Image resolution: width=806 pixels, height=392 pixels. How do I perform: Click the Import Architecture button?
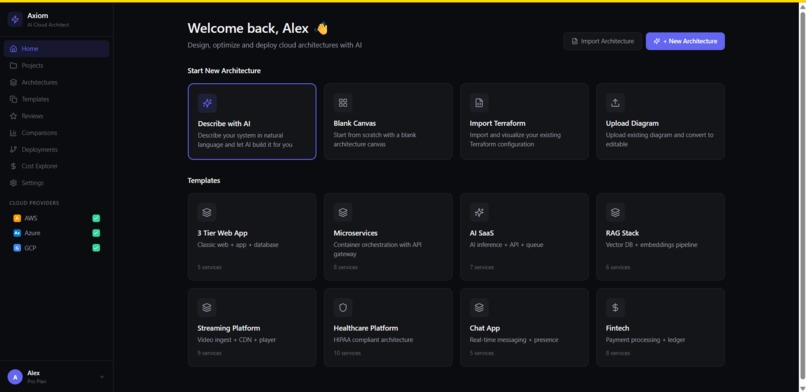602,42
